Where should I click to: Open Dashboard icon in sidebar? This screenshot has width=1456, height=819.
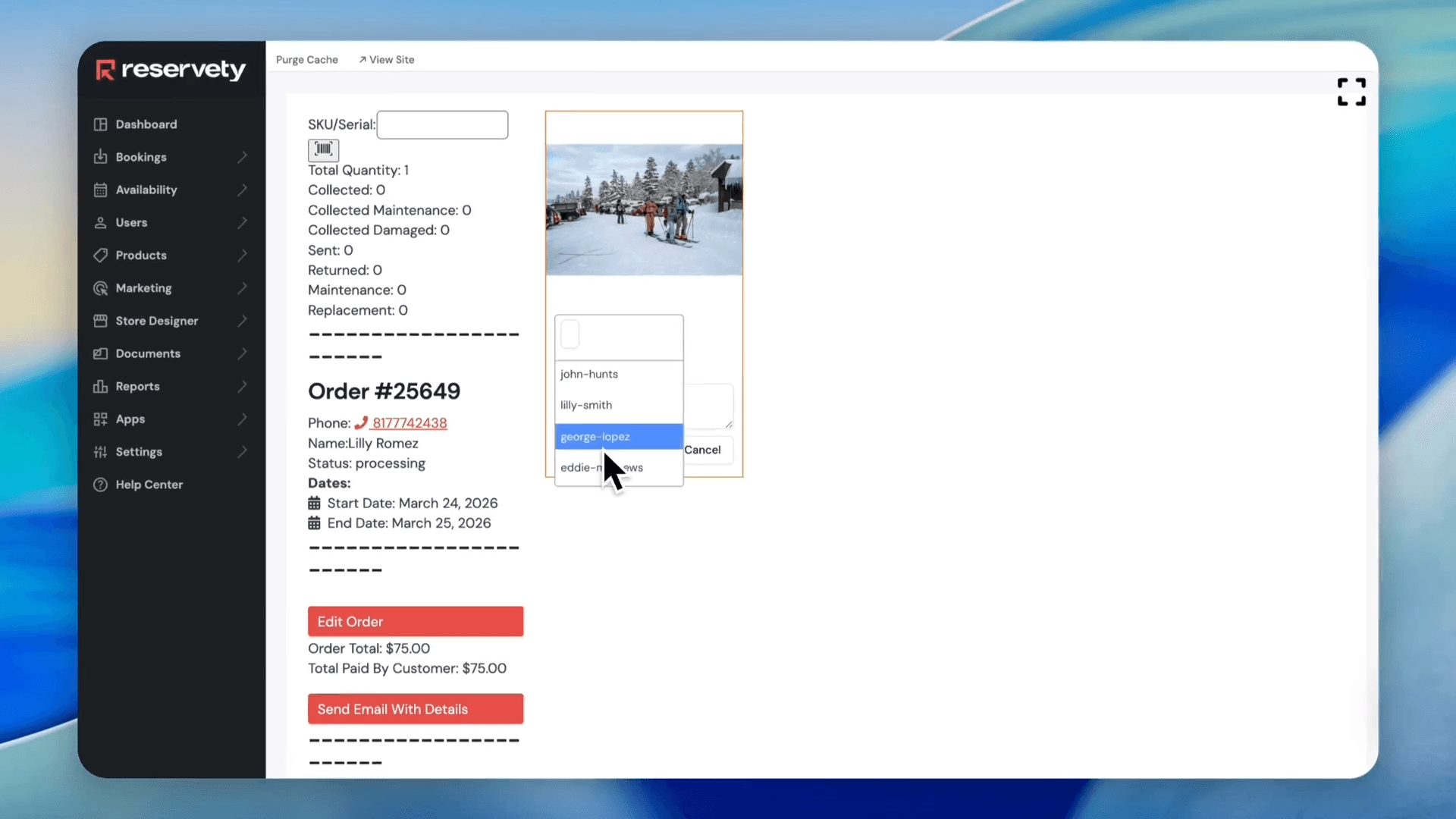(x=100, y=124)
